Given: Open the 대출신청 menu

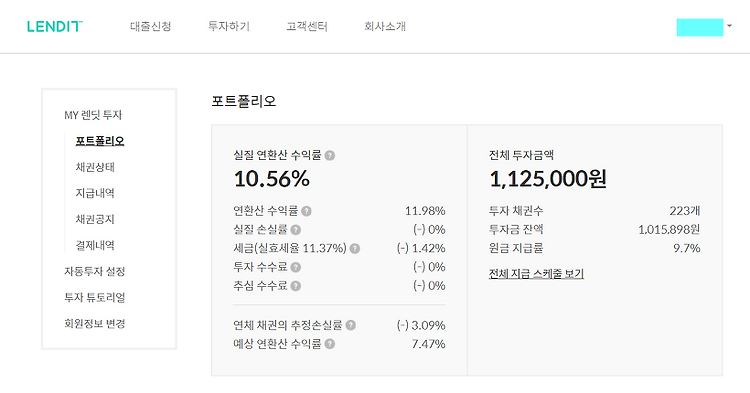Looking at the screenshot, I should point(150,26).
